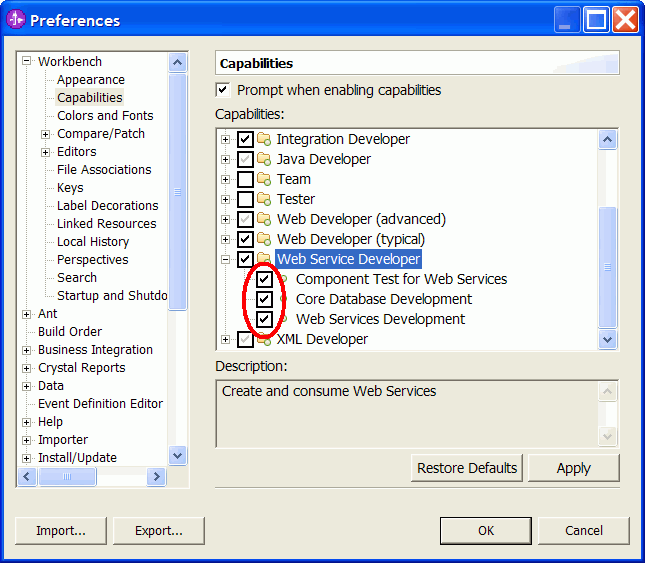Uncheck Core Database Development checkbox

point(264,299)
